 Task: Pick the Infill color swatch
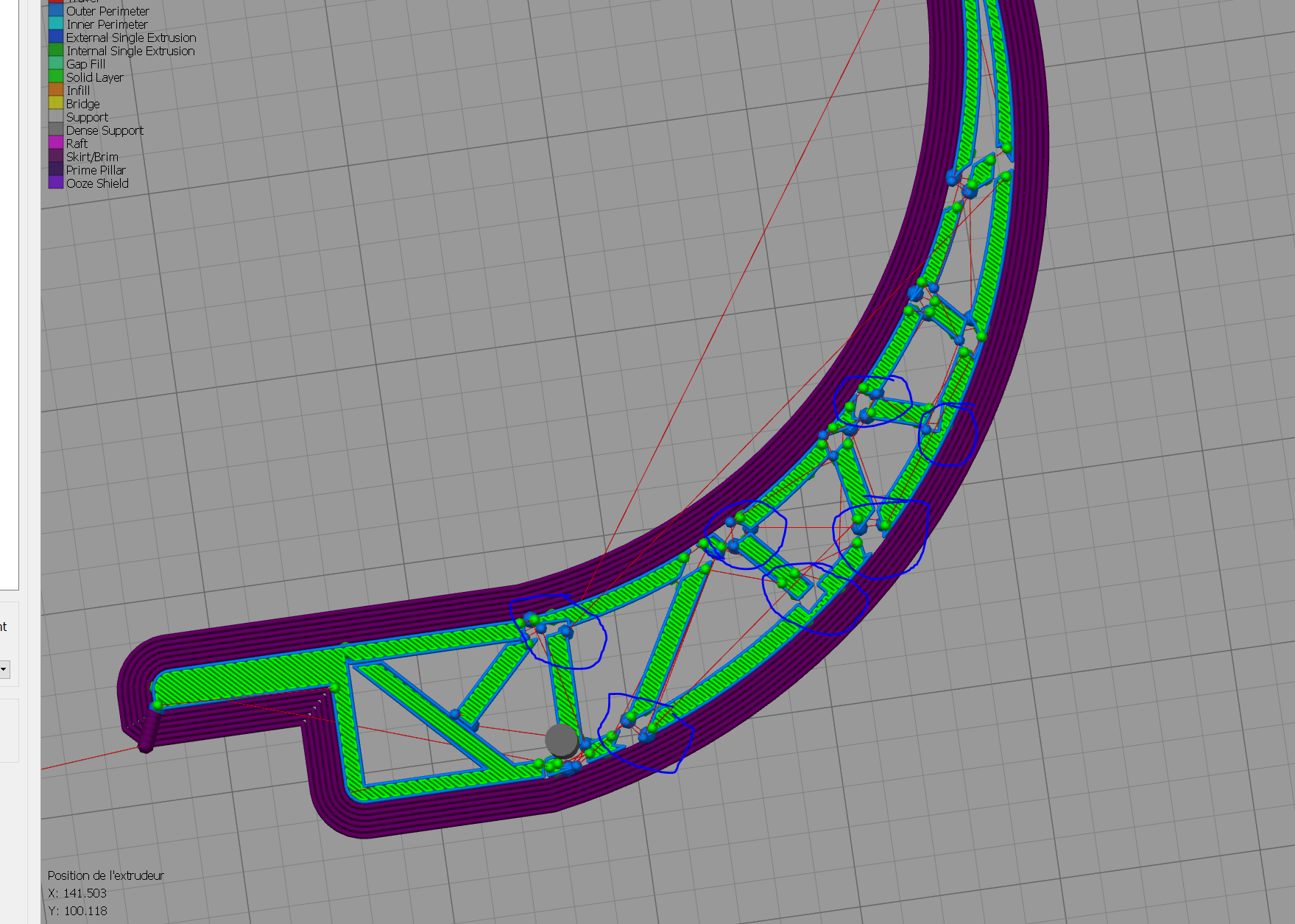point(56,91)
